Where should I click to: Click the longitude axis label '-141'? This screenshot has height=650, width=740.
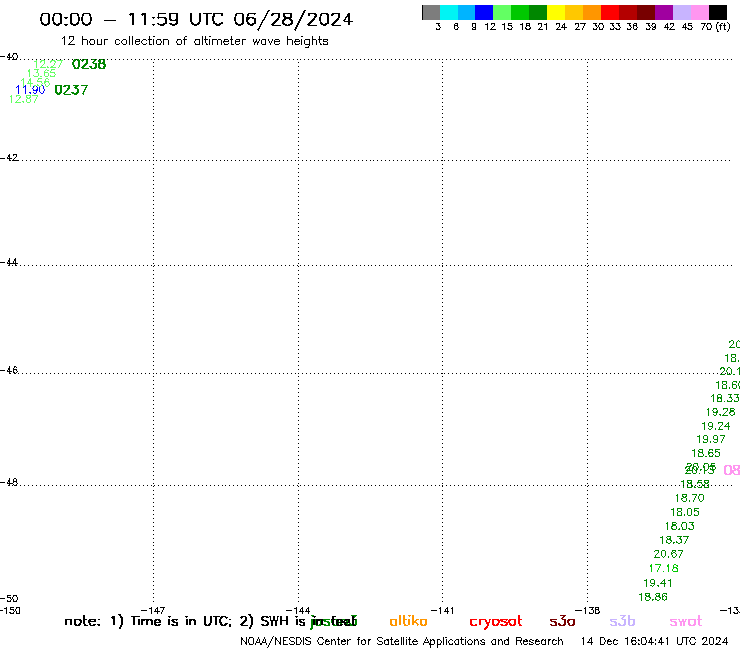(x=442, y=610)
